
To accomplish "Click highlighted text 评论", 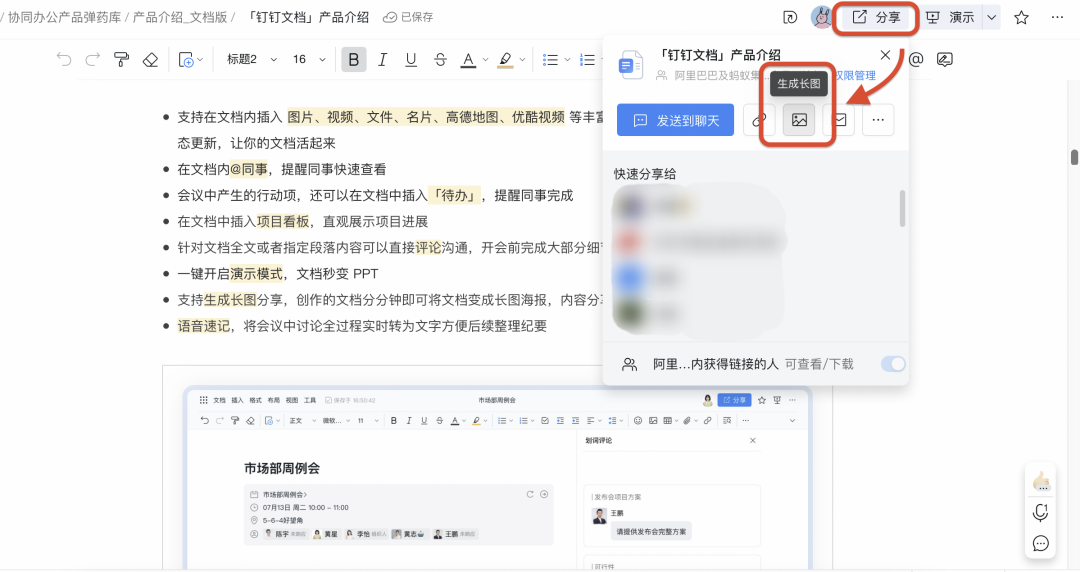I will click(428, 247).
